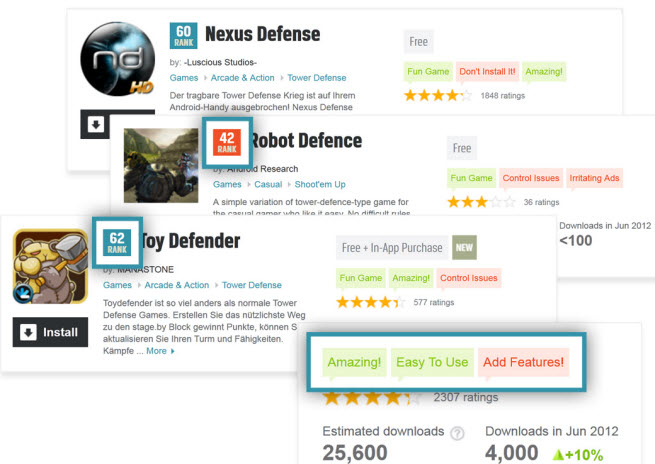Open the Toy Defender title

pos(190,241)
